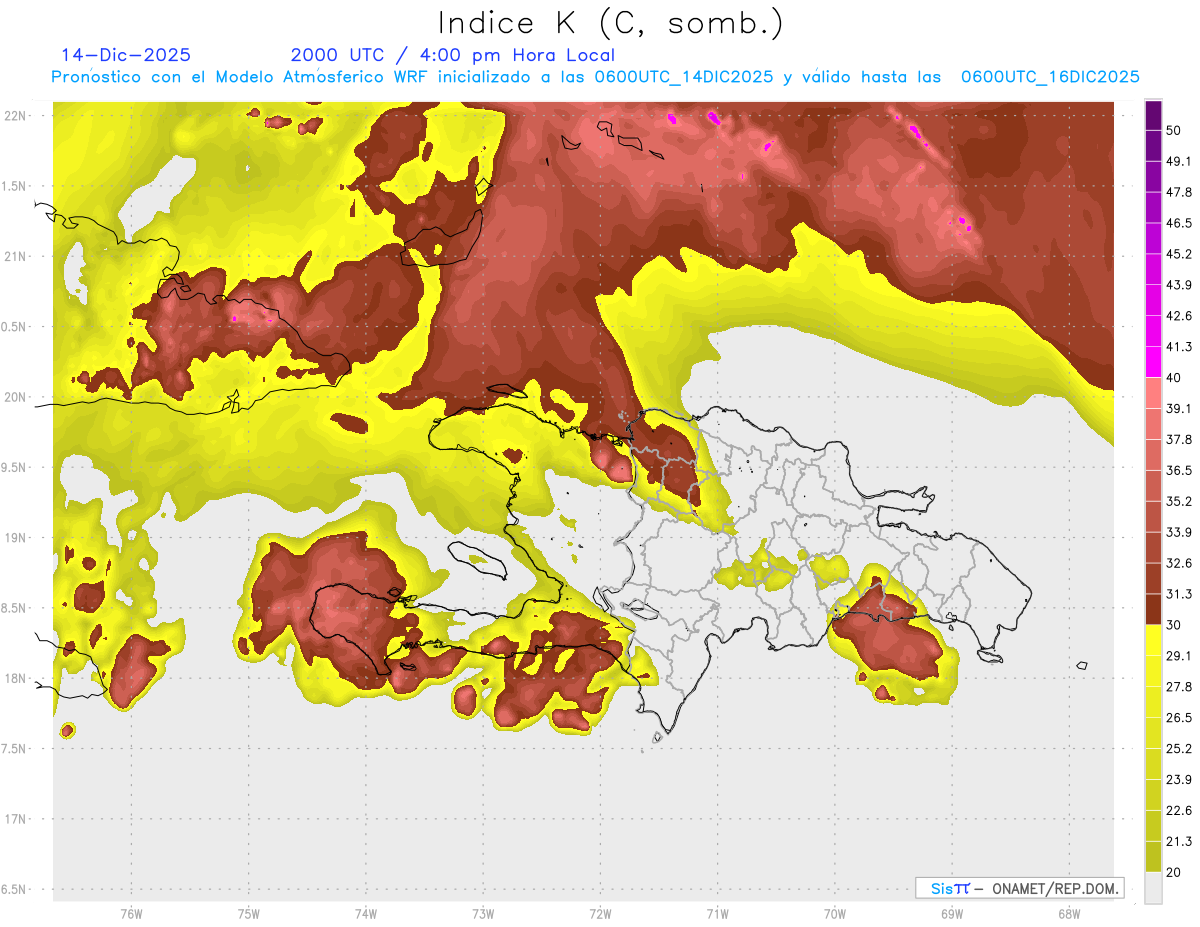Click the gray swatch below 20
The width and height of the screenshot is (1200, 927).
[1153, 888]
